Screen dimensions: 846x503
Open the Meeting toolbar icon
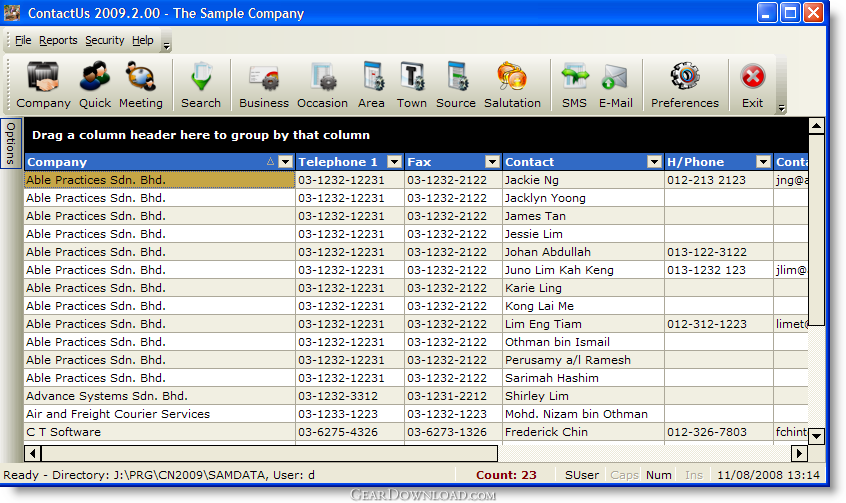[x=141, y=85]
